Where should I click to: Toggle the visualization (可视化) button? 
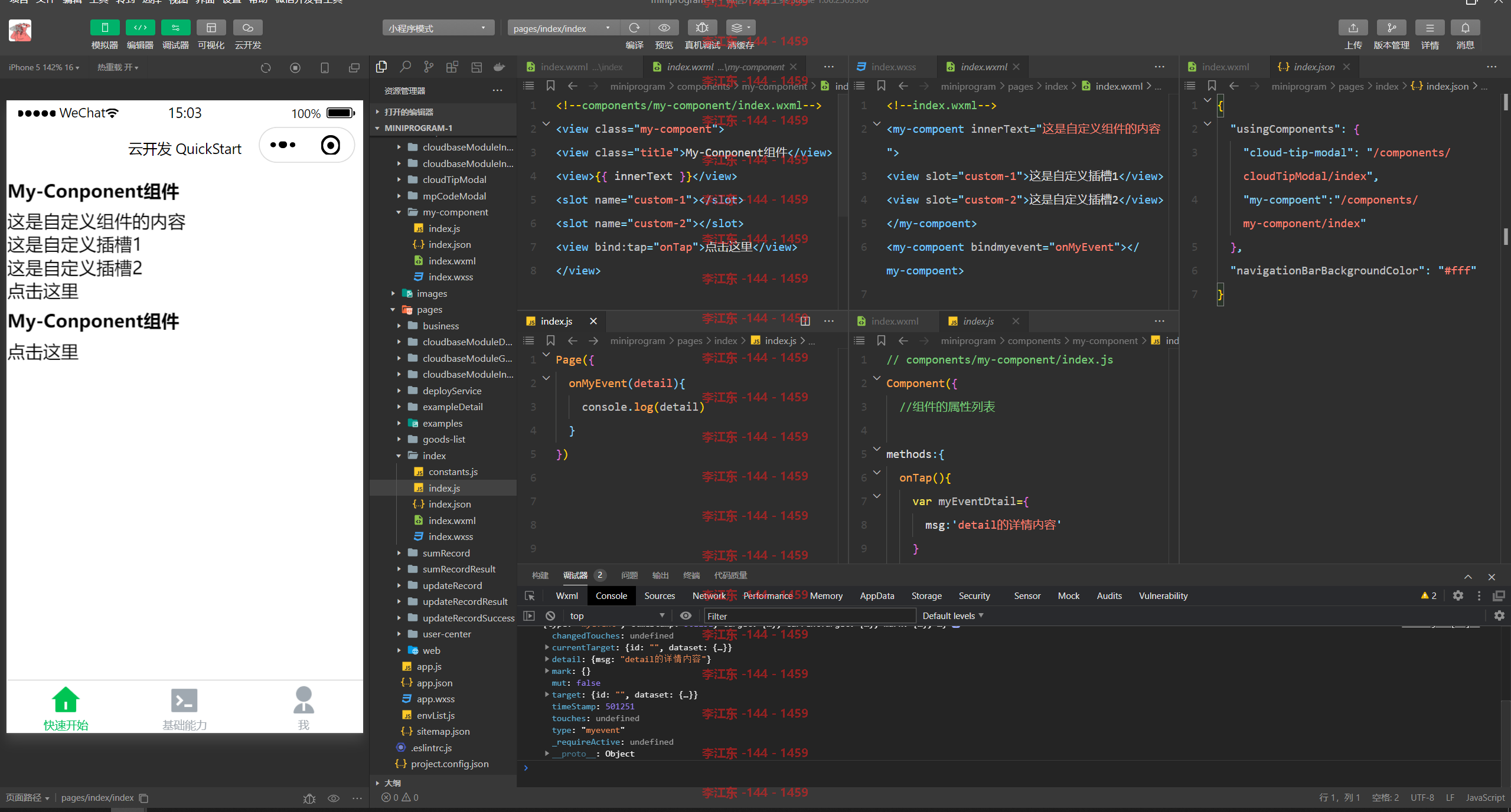click(x=211, y=28)
